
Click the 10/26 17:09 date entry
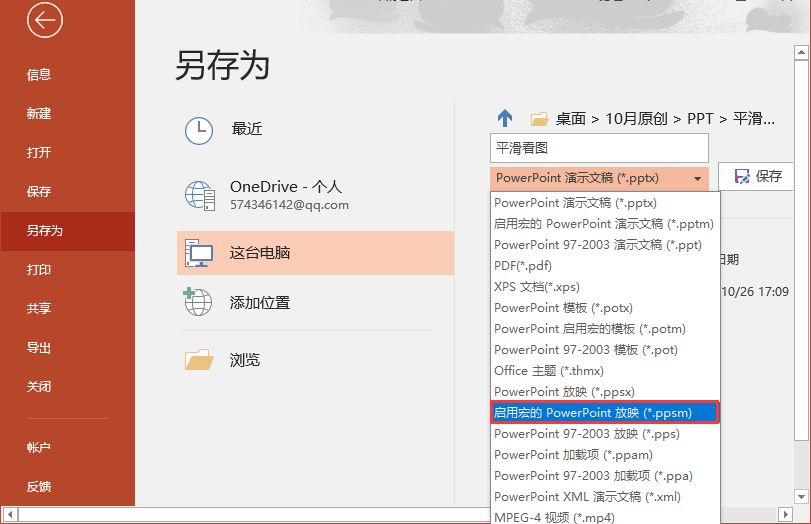(x=755, y=292)
